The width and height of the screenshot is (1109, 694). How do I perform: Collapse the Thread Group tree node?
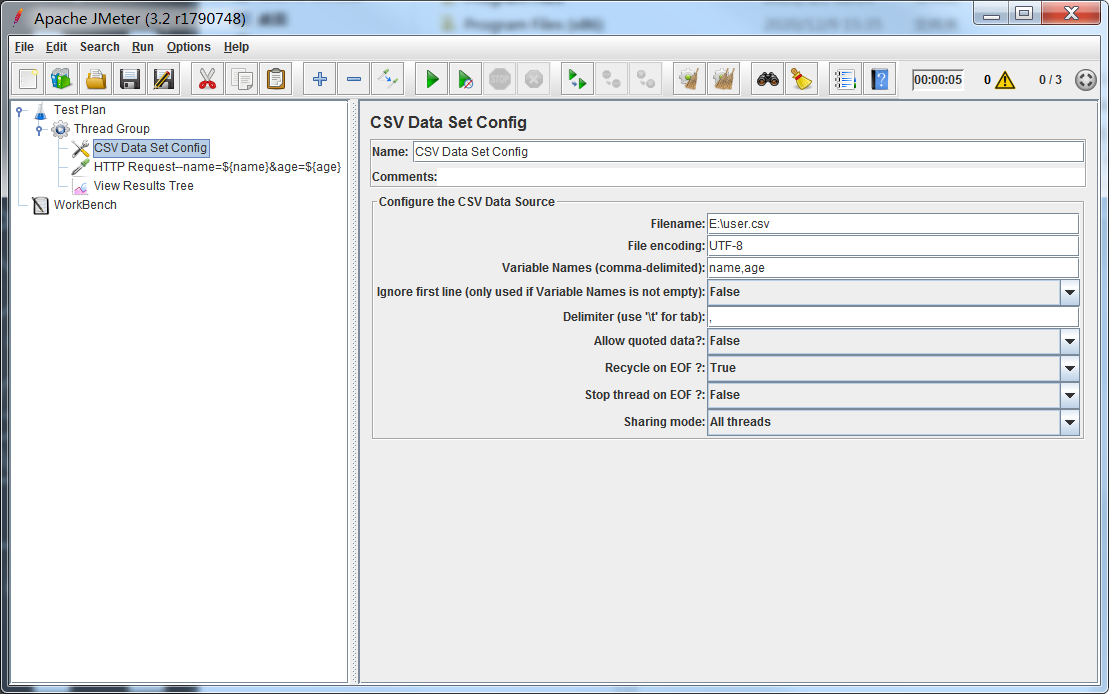coord(40,129)
